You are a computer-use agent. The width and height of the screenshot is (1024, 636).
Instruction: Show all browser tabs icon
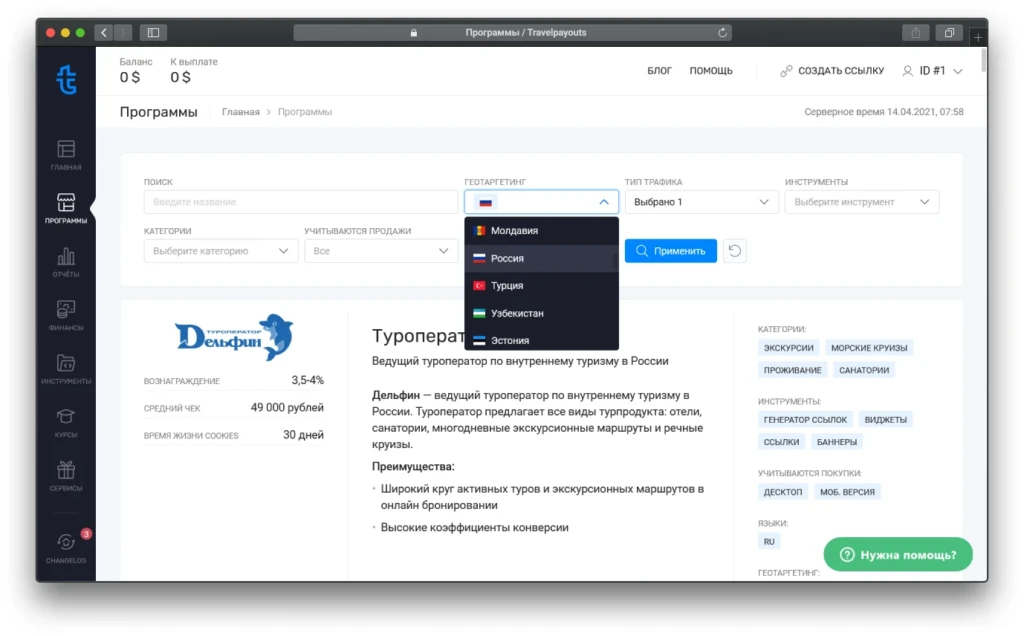coord(949,32)
